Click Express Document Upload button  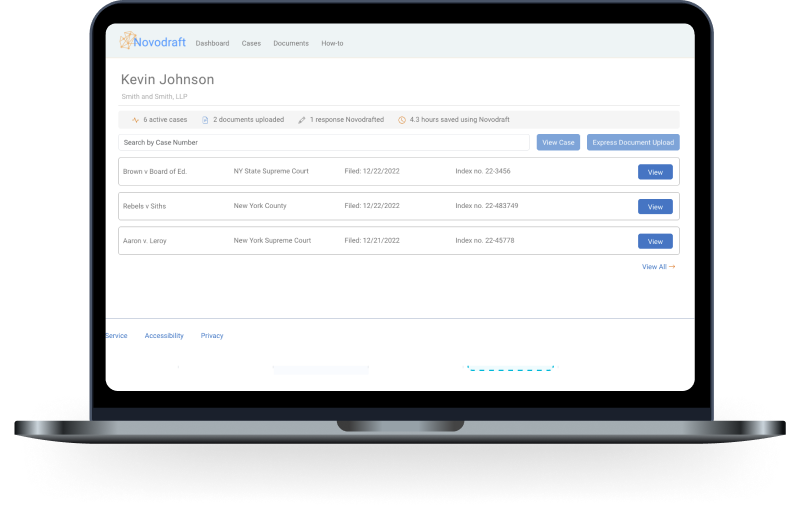coord(633,143)
